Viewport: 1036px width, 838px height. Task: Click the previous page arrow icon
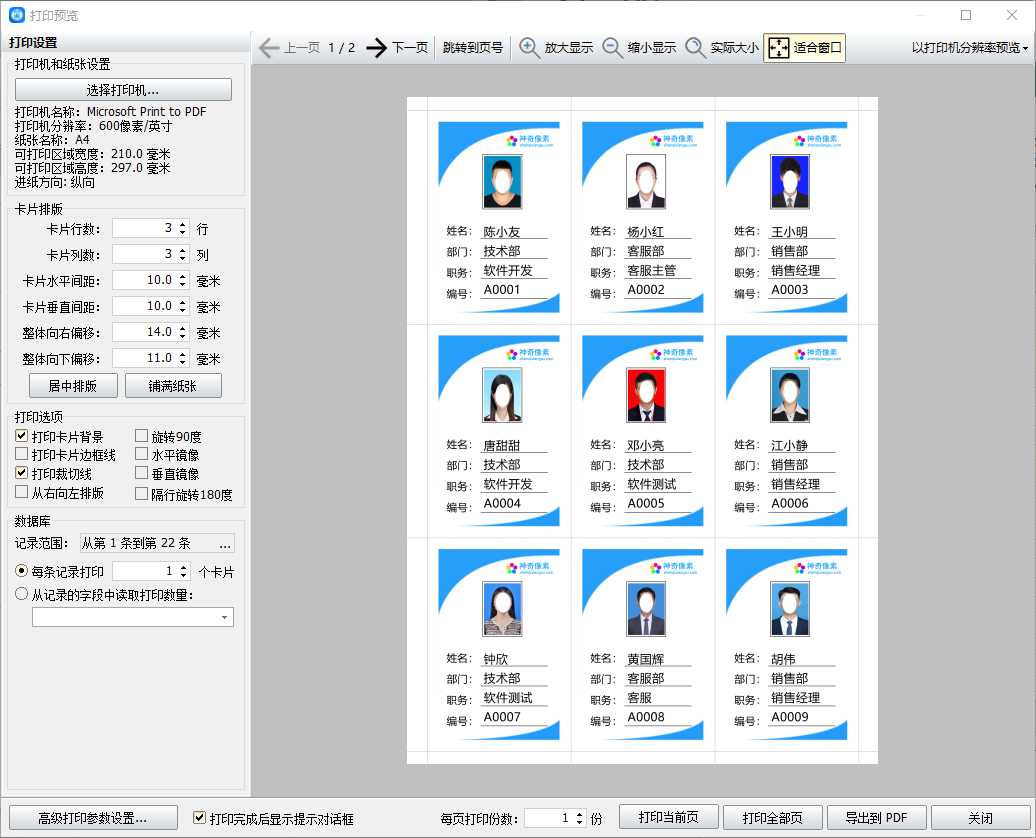tap(268, 48)
